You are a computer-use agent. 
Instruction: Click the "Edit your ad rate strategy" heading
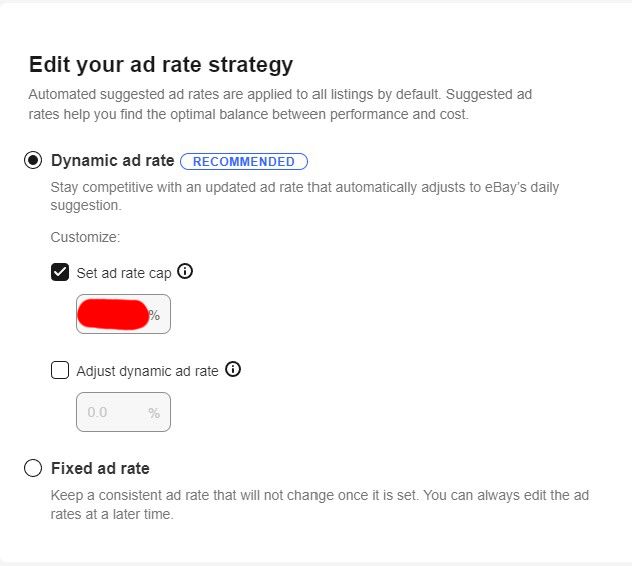tap(160, 65)
